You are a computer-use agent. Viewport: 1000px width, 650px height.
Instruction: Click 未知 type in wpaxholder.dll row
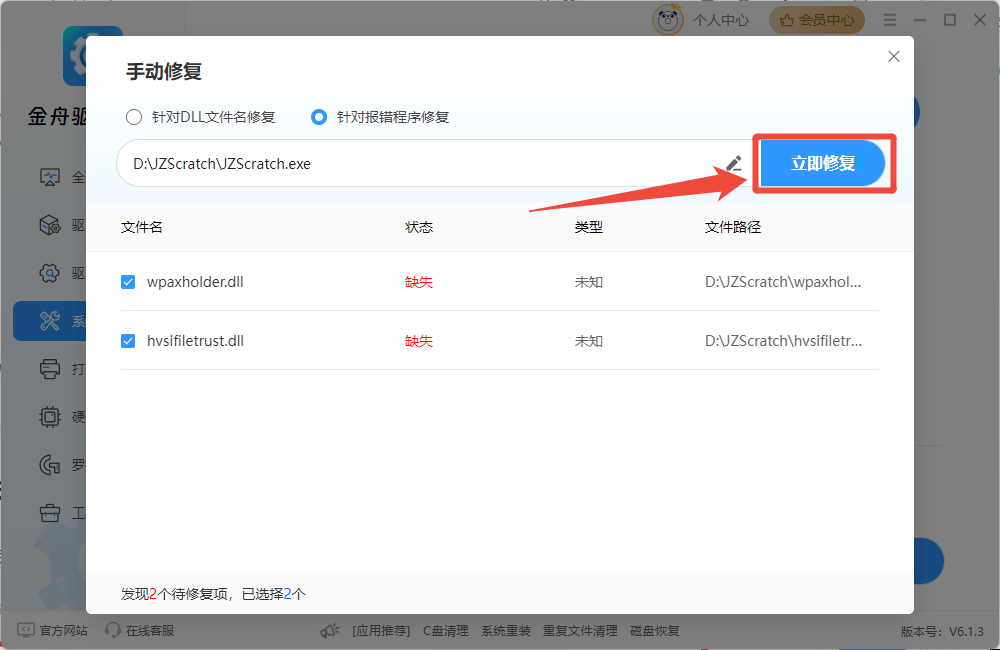click(x=589, y=282)
